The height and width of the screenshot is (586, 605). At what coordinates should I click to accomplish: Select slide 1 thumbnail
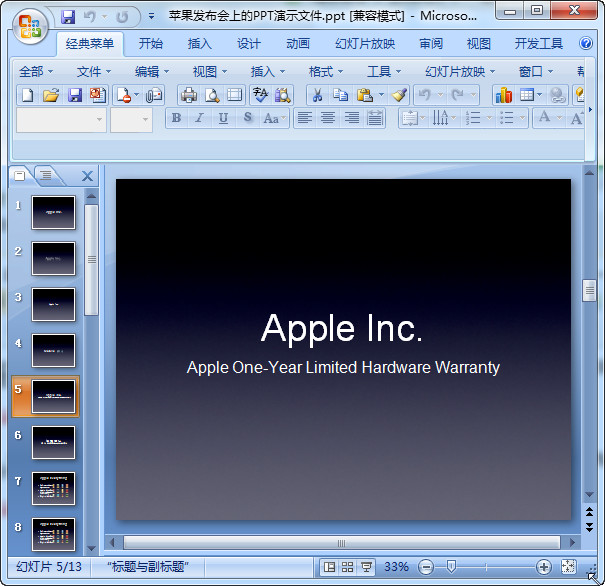click(x=53, y=212)
